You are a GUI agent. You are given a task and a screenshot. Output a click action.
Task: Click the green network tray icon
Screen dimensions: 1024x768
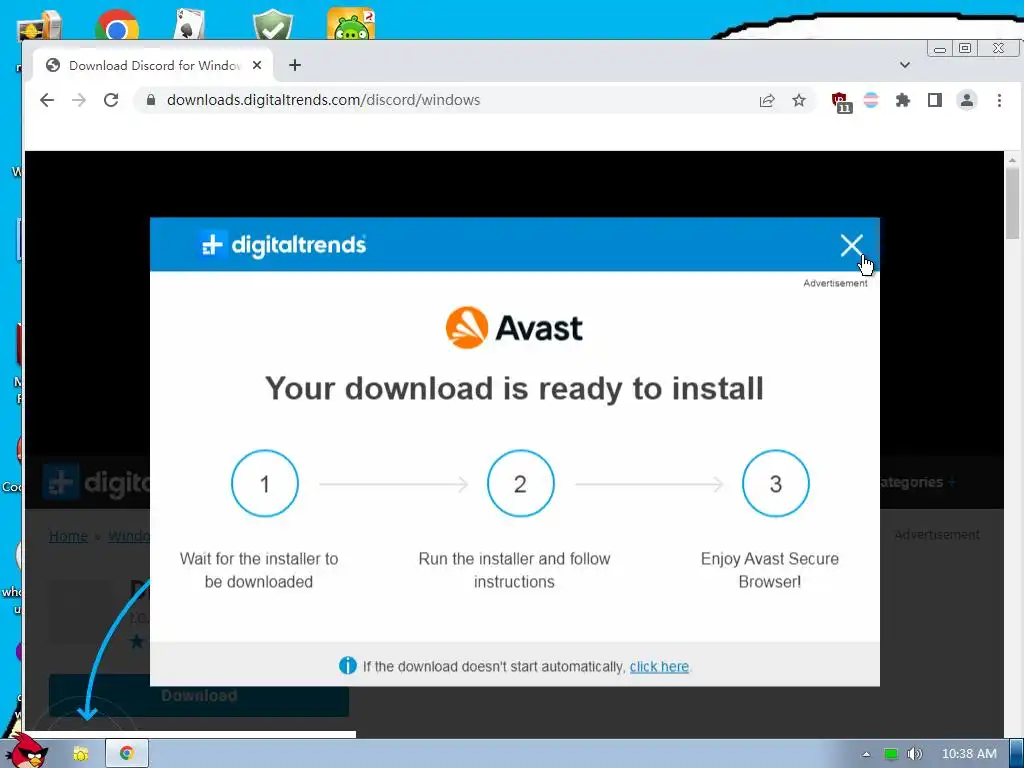890,754
